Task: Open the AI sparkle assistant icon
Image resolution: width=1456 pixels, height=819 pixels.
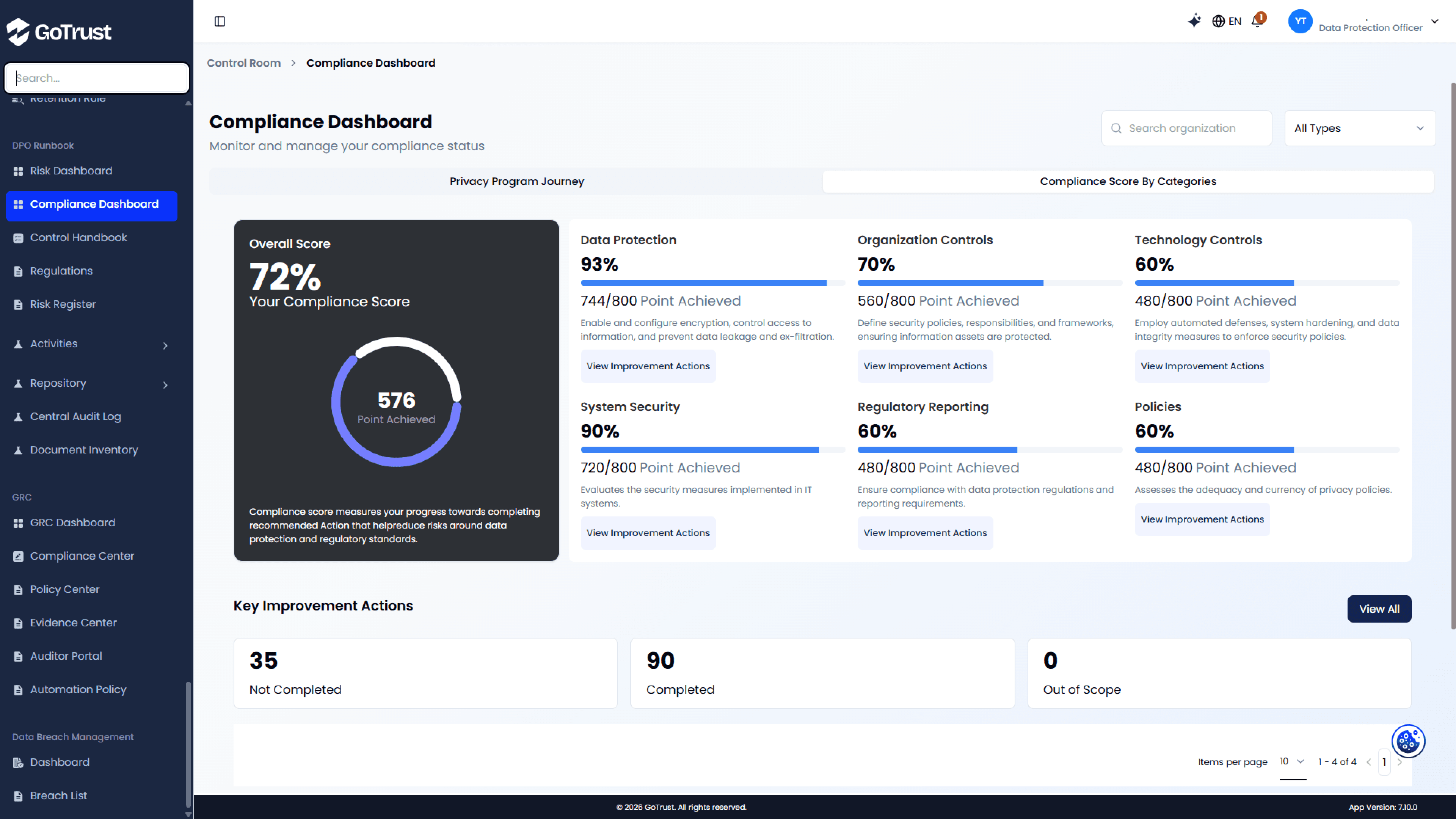Action: pos(1194,21)
